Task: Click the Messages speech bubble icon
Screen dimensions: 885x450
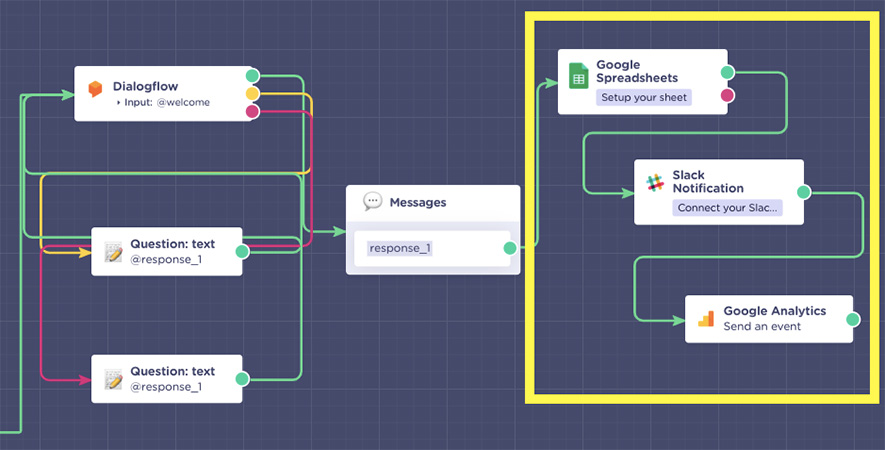Action: [373, 201]
